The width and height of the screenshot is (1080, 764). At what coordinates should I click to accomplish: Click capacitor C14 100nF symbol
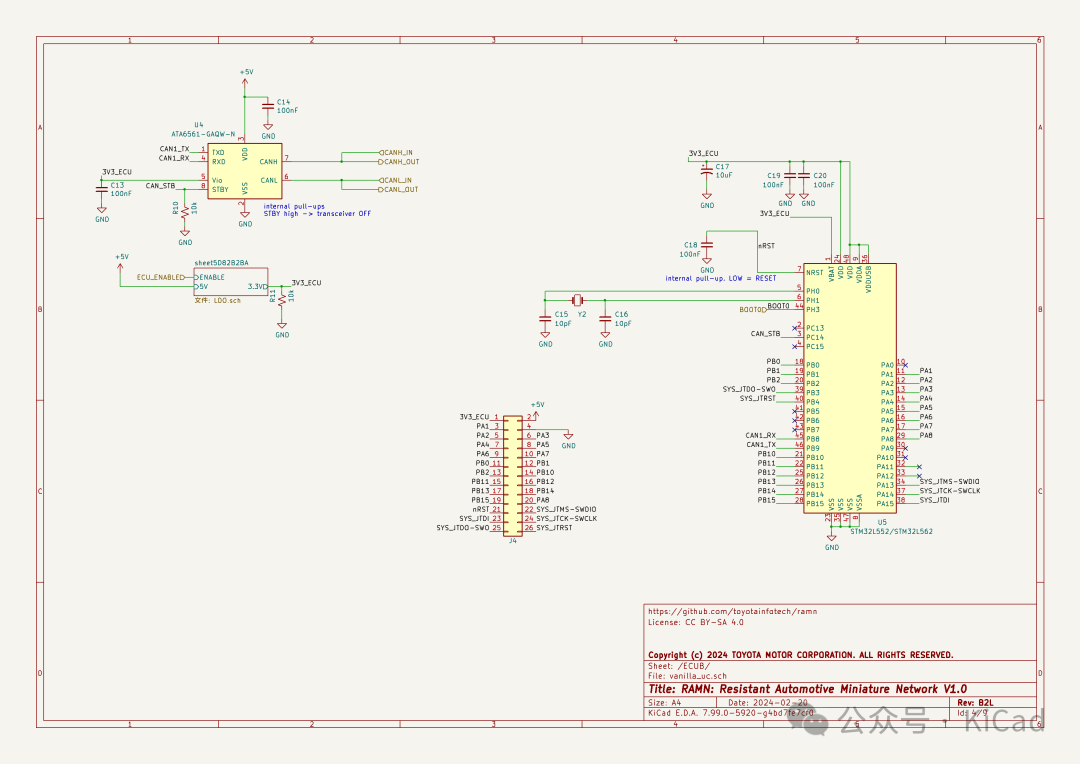click(268, 105)
